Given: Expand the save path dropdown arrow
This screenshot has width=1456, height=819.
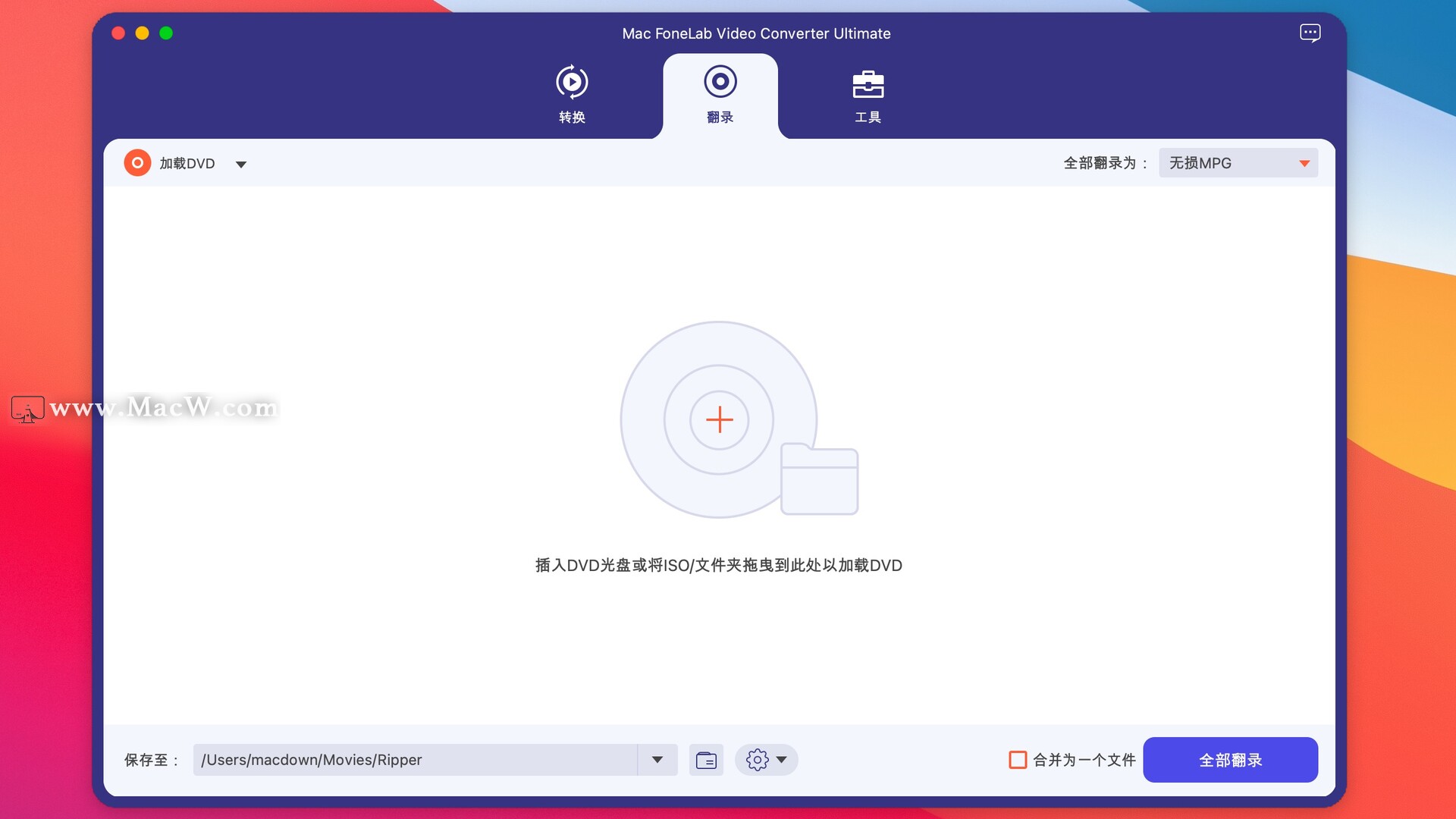Looking at the screenshot, I should (x=657, y=760).
